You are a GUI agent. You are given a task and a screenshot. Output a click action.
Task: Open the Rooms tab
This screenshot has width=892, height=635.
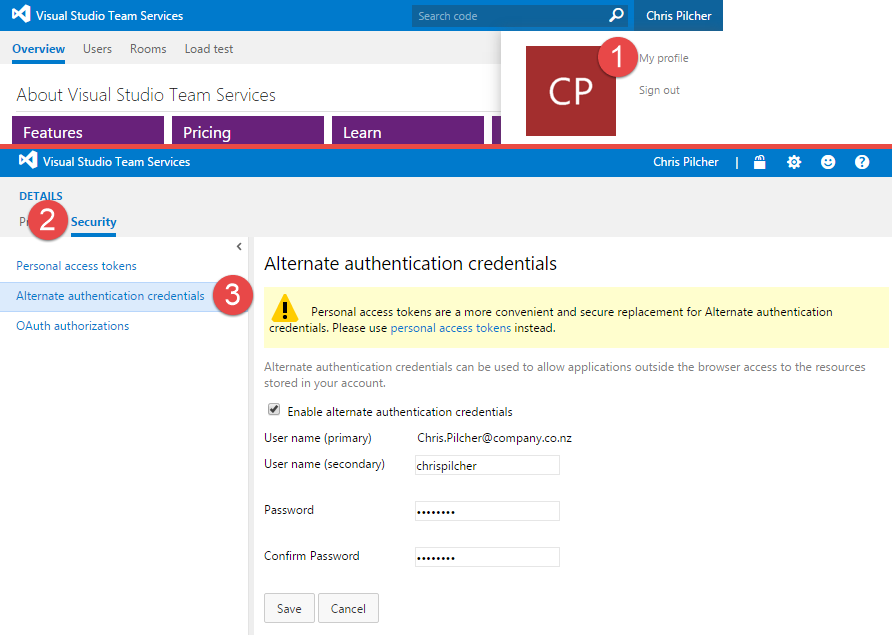[x=148, y=49]
